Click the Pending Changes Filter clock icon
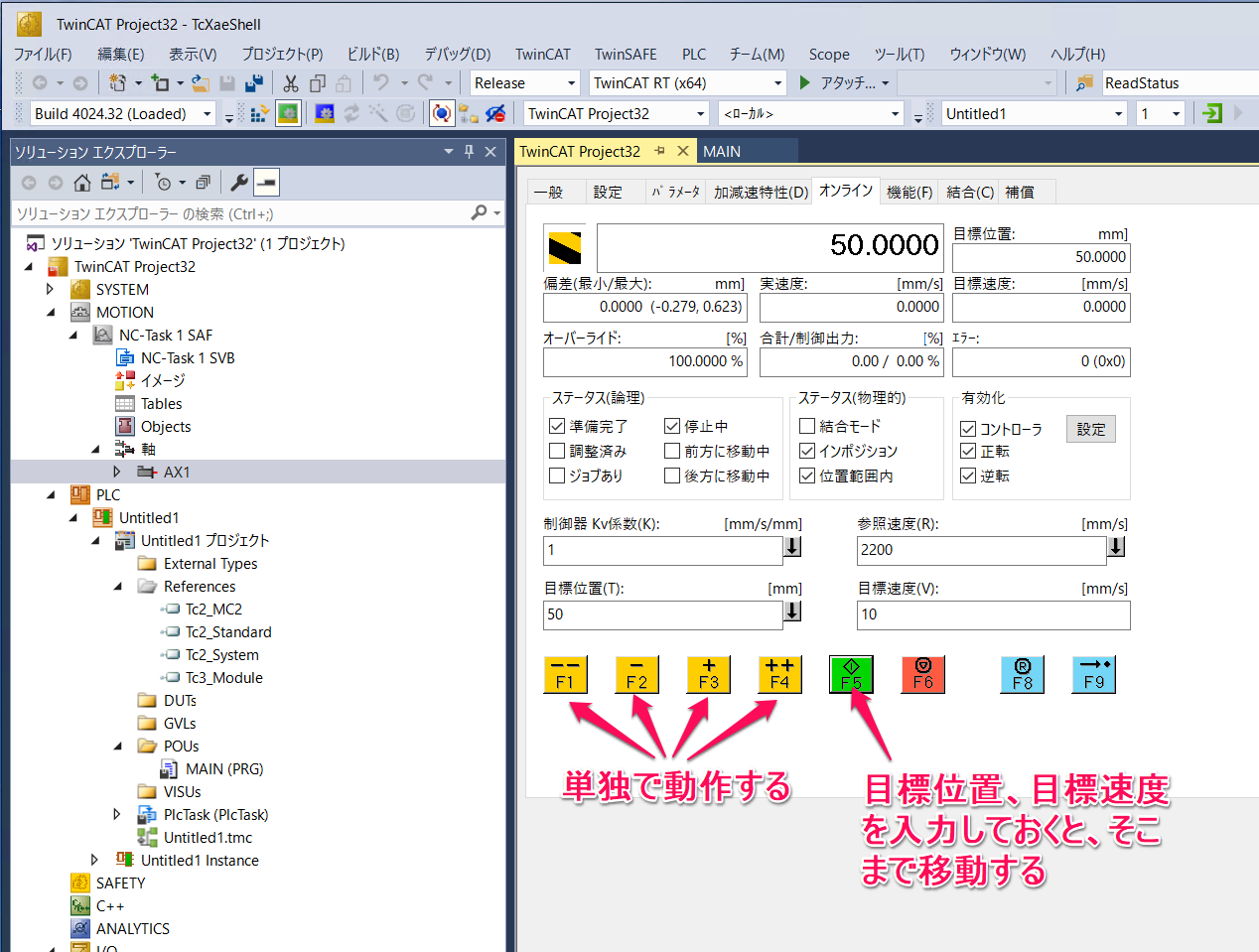Screen dimensions: 1259x952 pos(163,183)
